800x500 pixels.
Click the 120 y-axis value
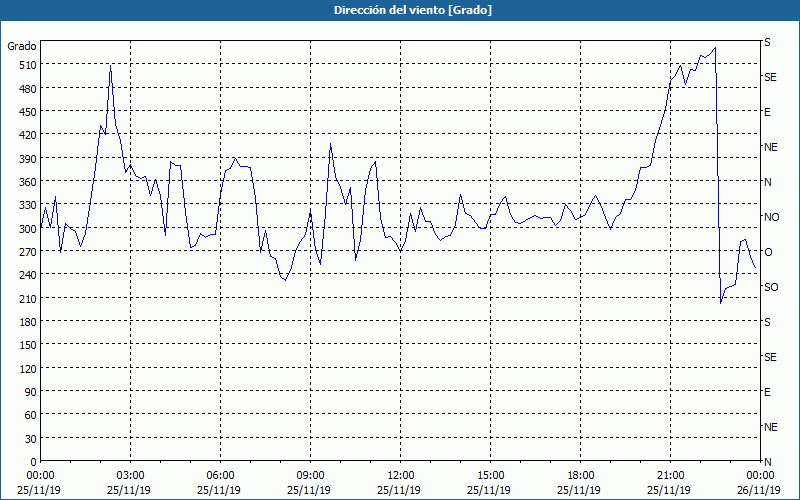click(x=28, y=369)
